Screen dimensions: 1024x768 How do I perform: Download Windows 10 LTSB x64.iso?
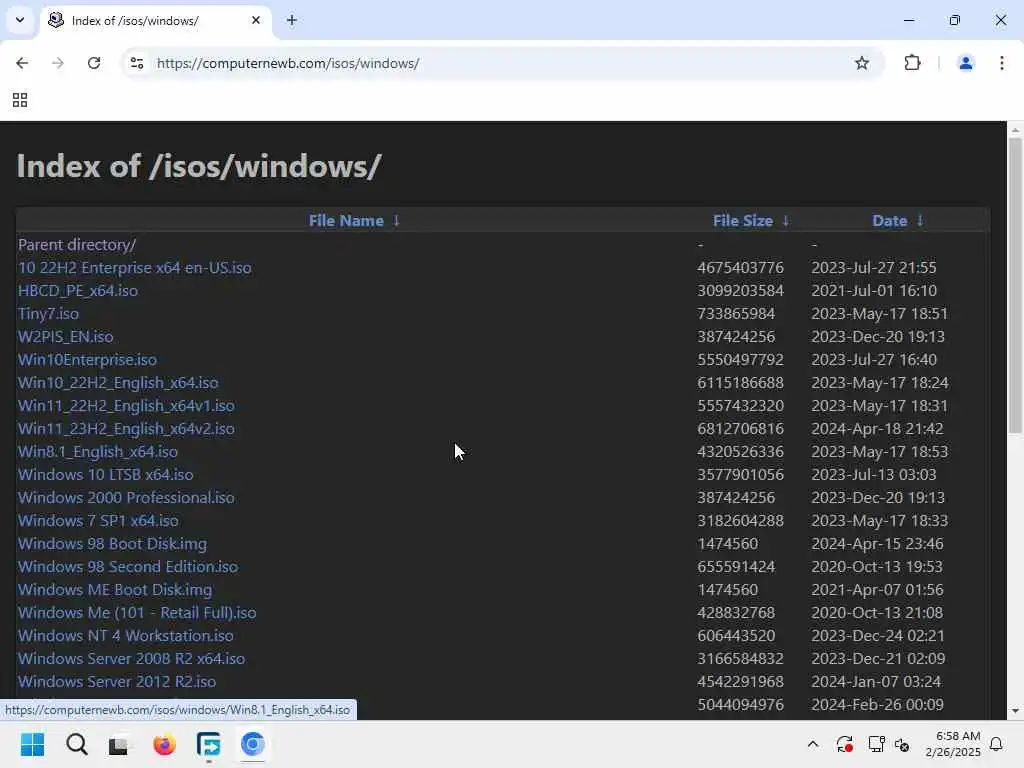point(106,475)
